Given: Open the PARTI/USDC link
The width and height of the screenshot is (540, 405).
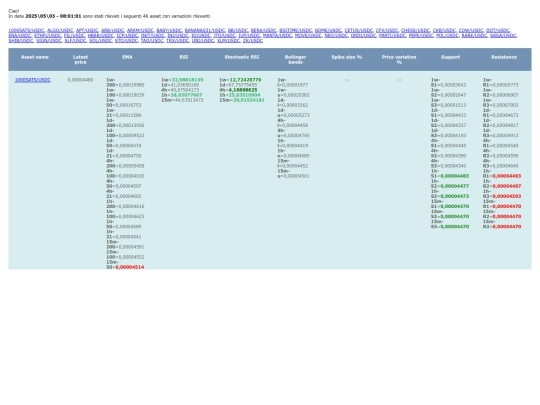Looking at the screenshot, I should (x=393, y=35).
